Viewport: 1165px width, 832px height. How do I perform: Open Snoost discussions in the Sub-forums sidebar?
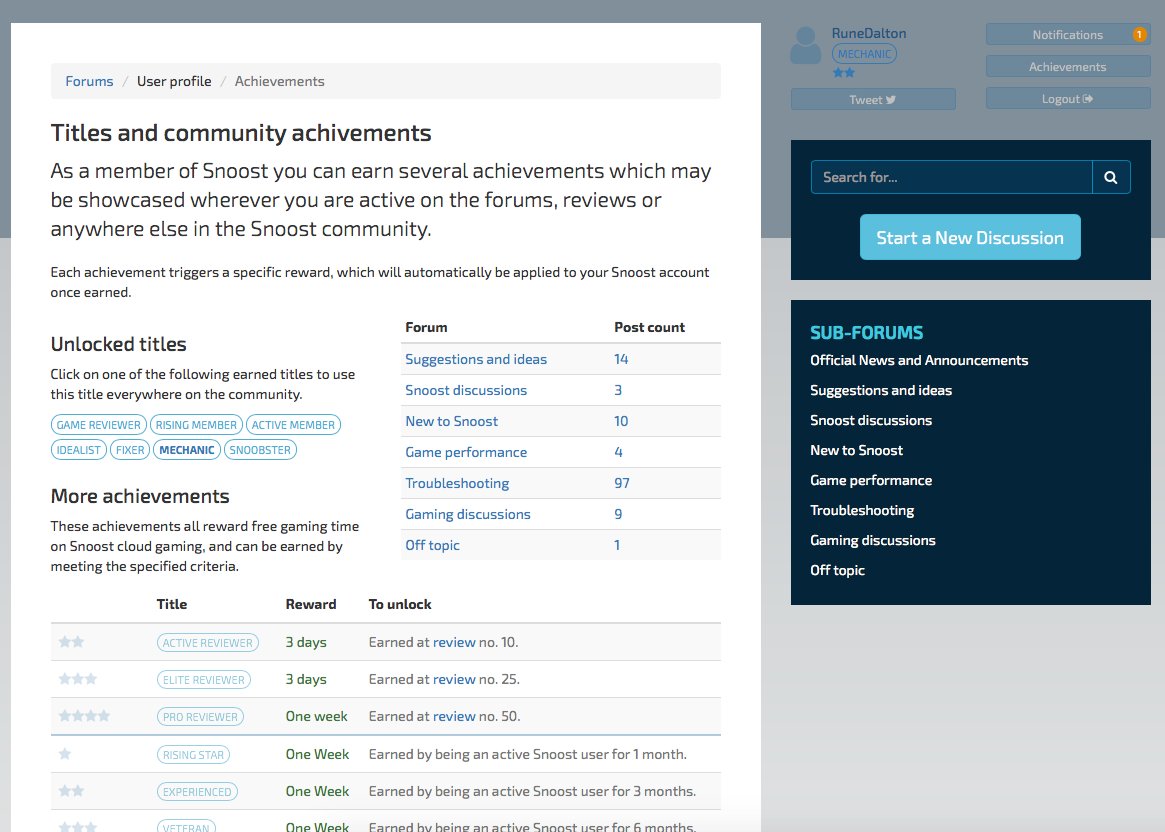tap(871, 420)
